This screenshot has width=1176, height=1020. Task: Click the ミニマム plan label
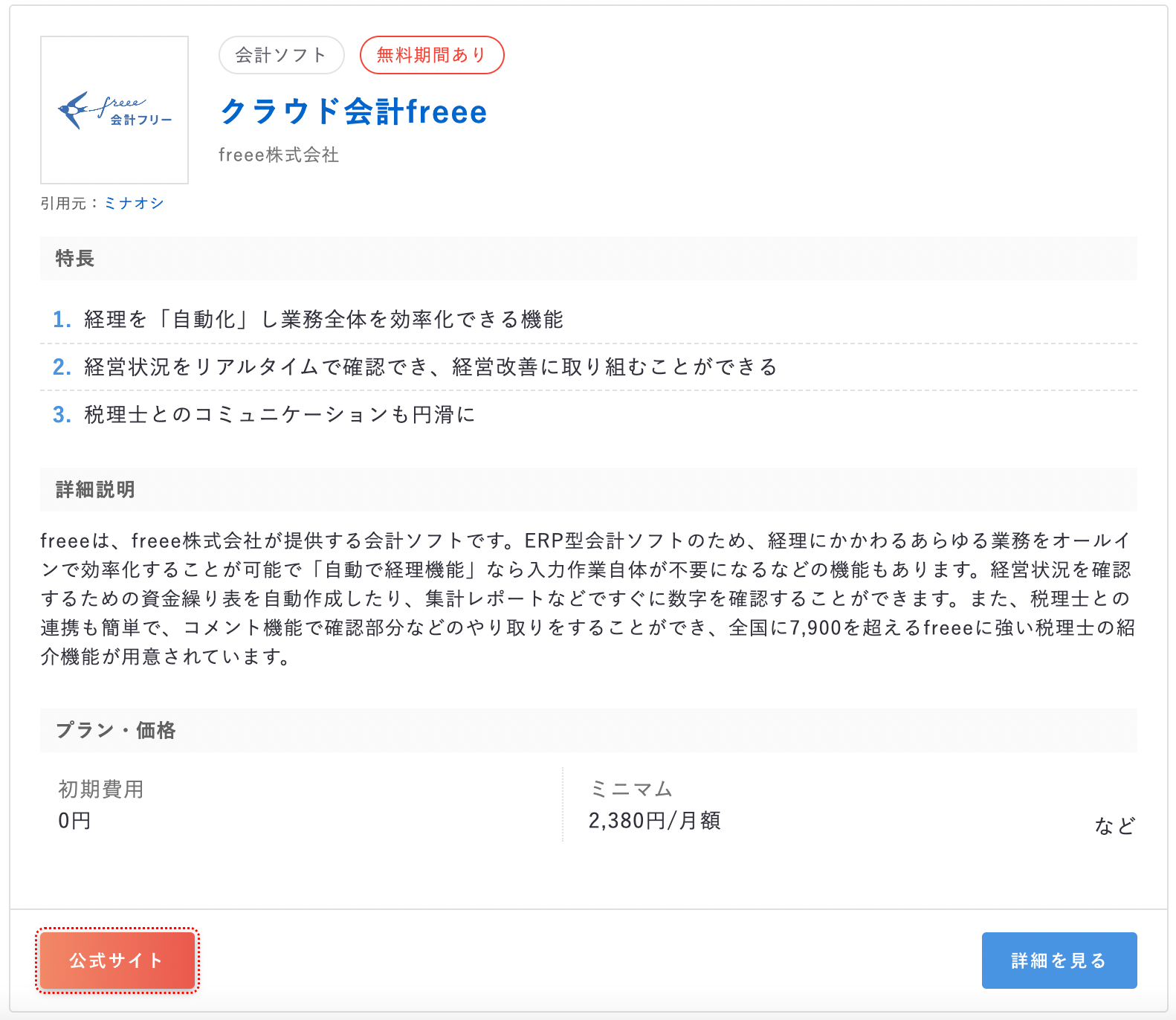pos(630,789)
